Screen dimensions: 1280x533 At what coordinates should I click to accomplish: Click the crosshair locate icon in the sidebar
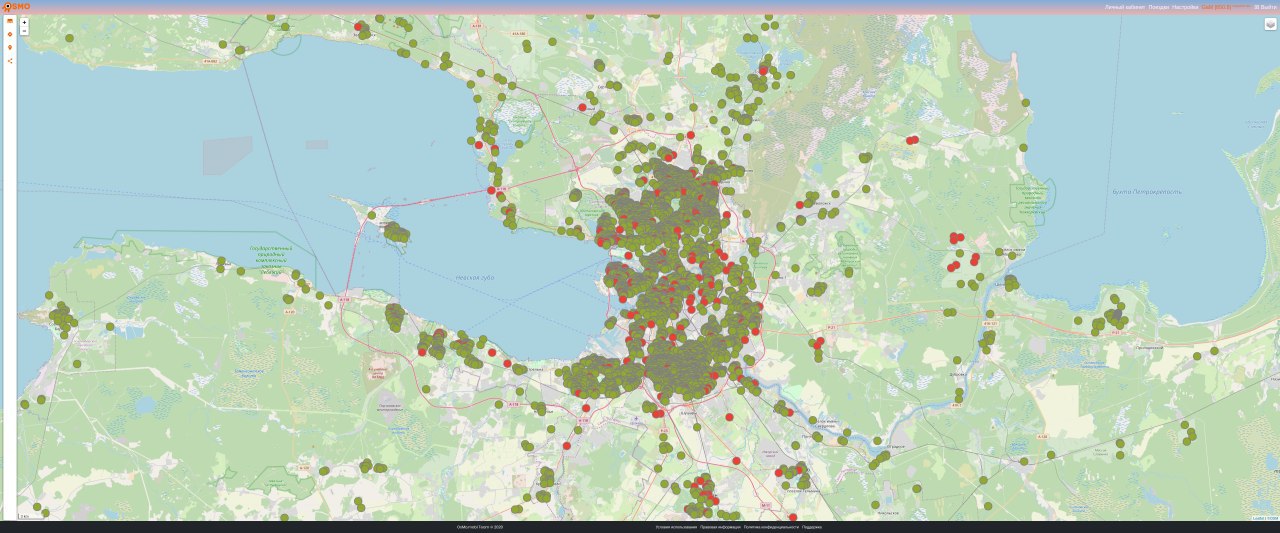pos(10,34)
